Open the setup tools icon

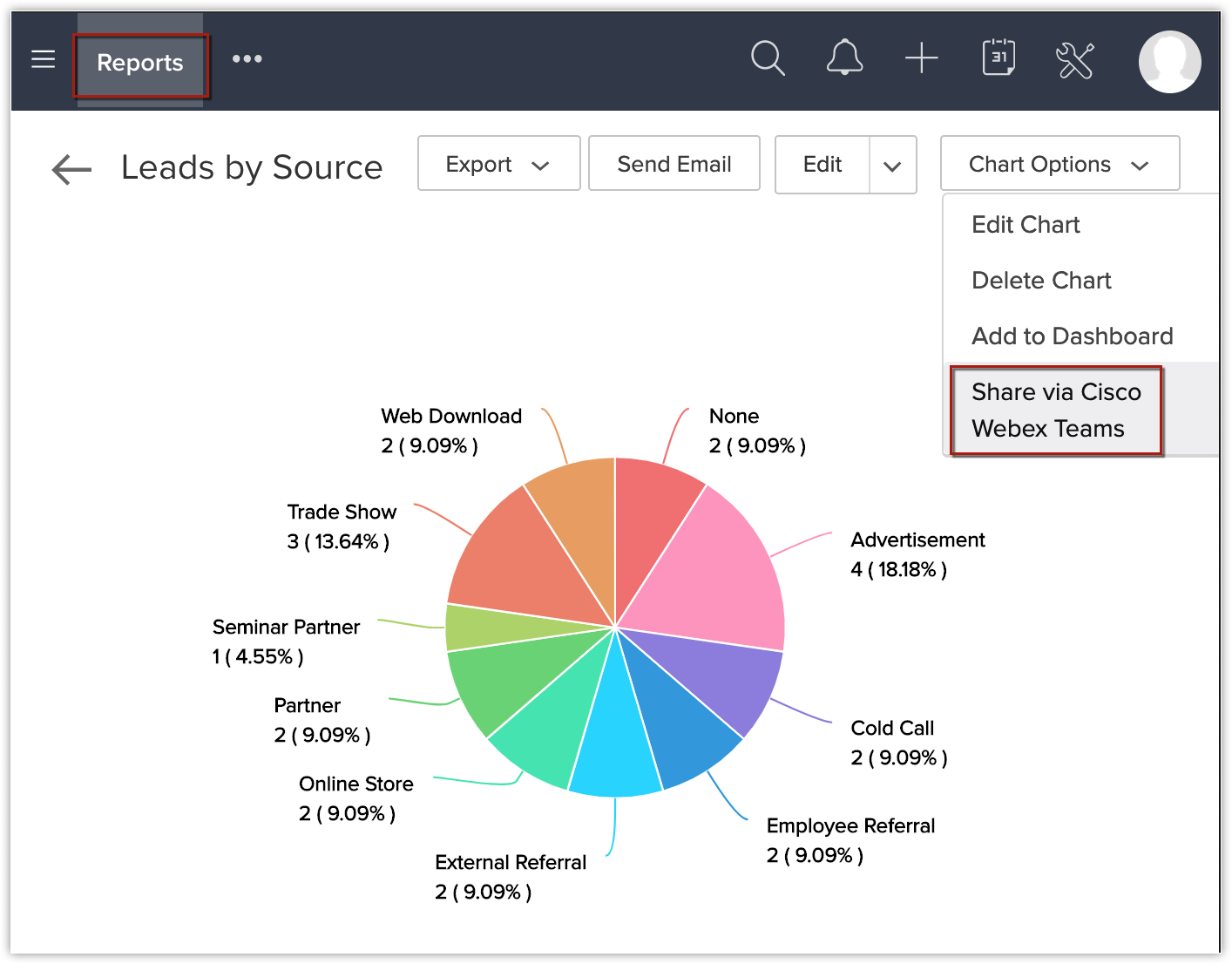tap(1074, 60)
